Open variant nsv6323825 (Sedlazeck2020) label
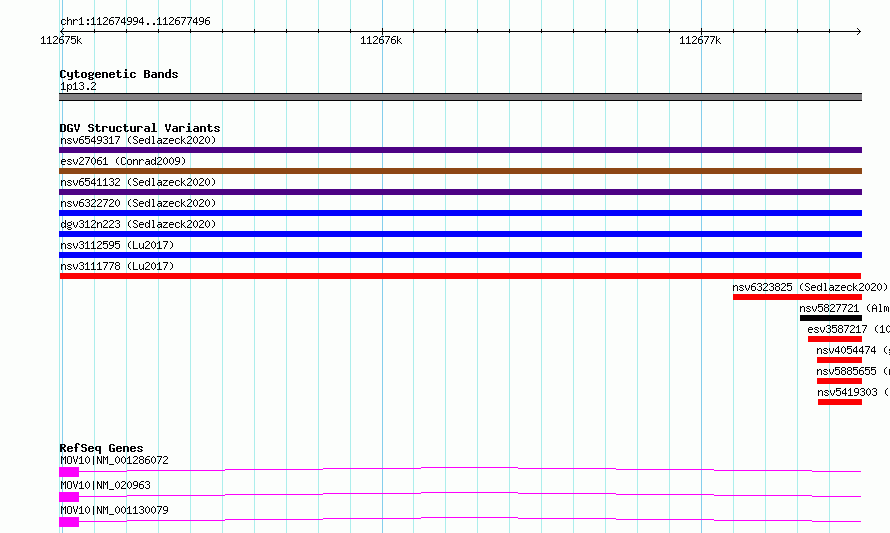The image size is (890, 533). 810,287
